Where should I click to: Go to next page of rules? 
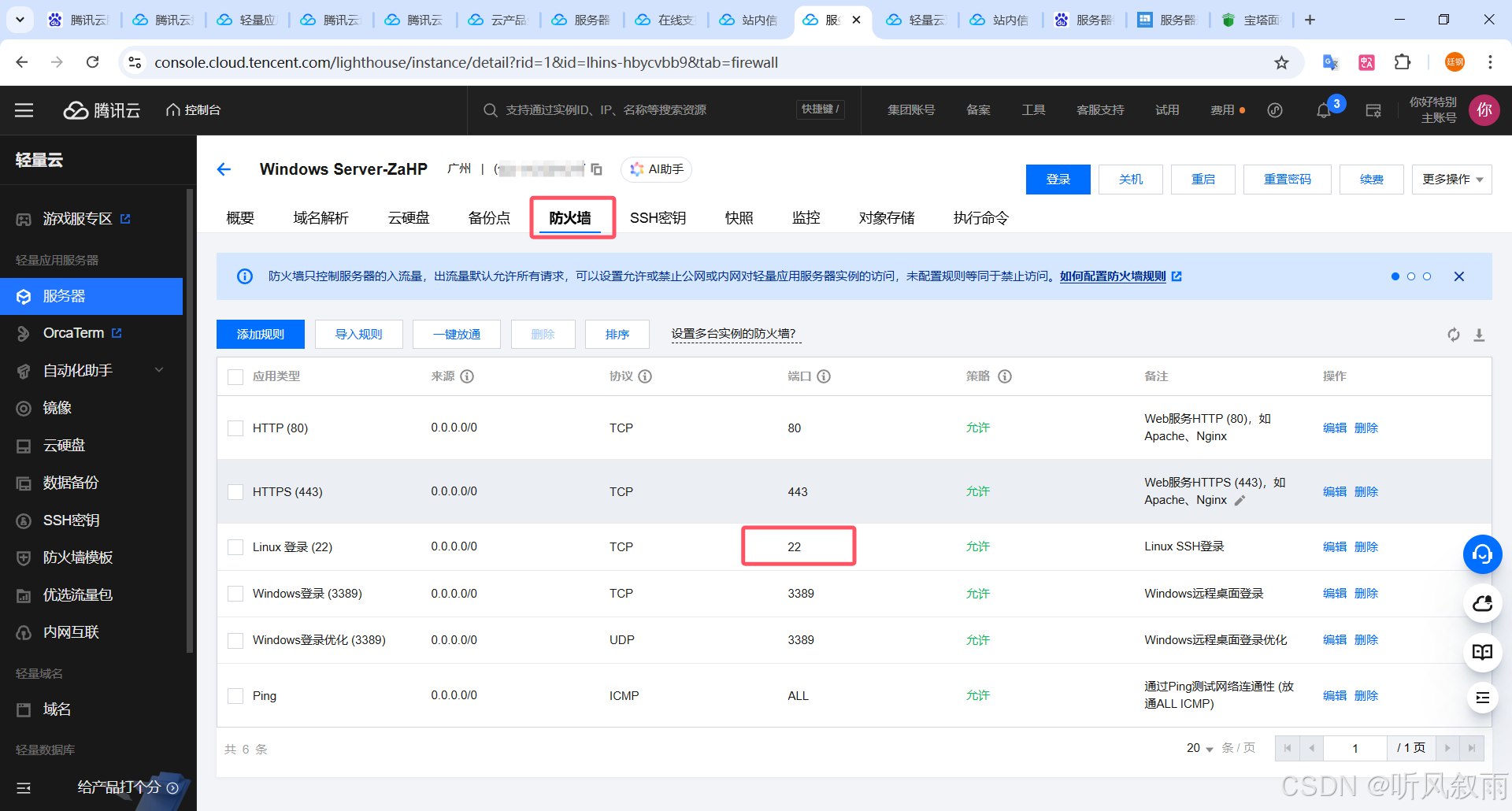(1447, 748)
